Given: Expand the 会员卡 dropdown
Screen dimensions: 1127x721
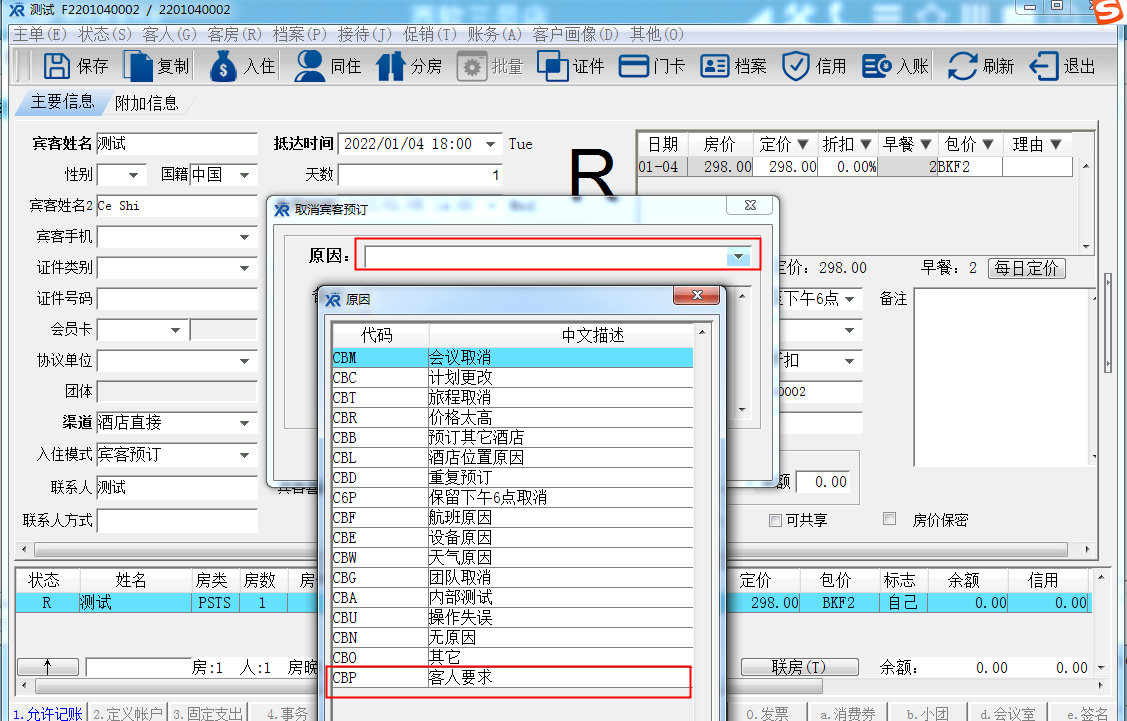Looking at the screenshot, I should pos(175,330).
